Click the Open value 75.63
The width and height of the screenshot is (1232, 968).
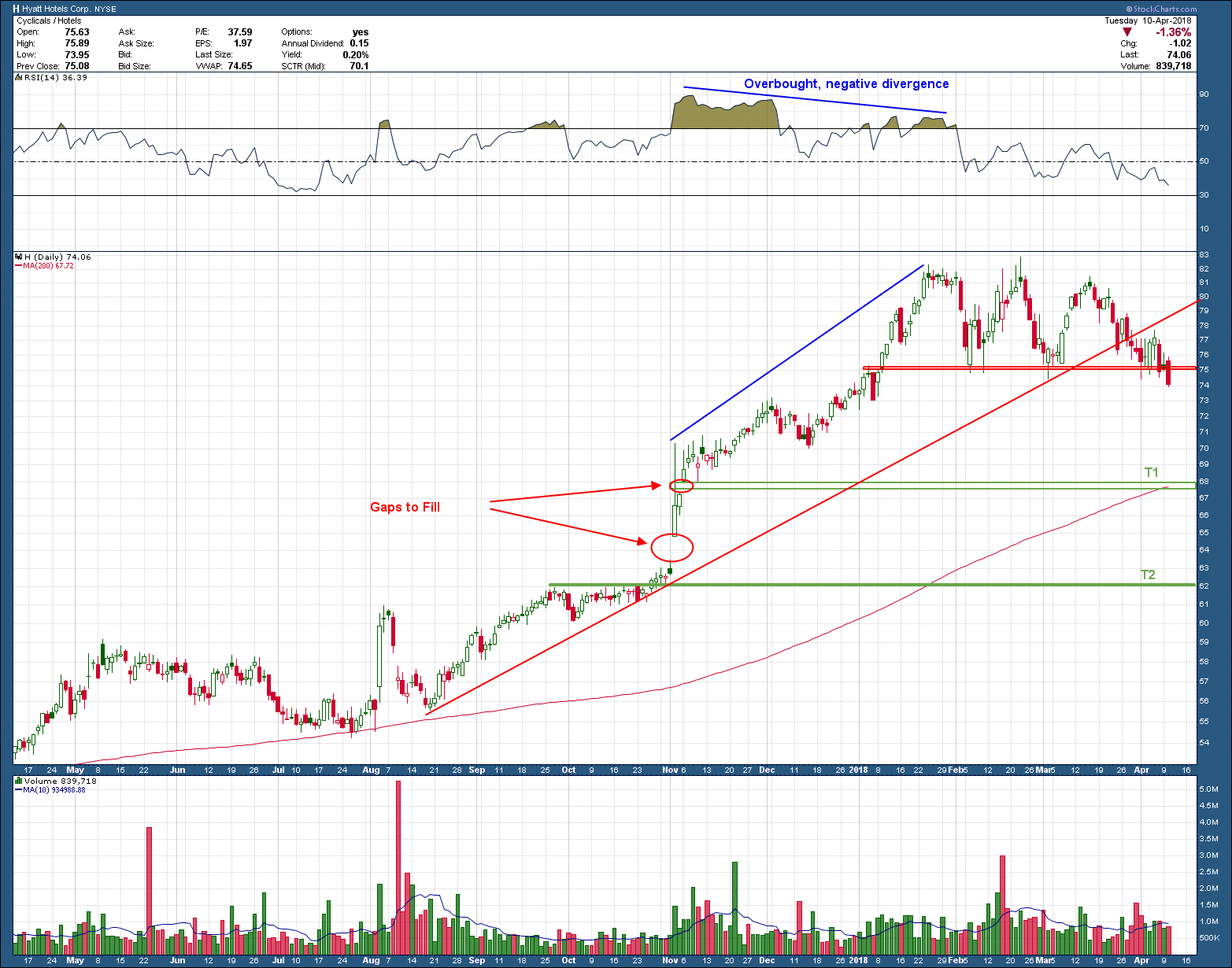pyautogui.click(x=76, y=32)
